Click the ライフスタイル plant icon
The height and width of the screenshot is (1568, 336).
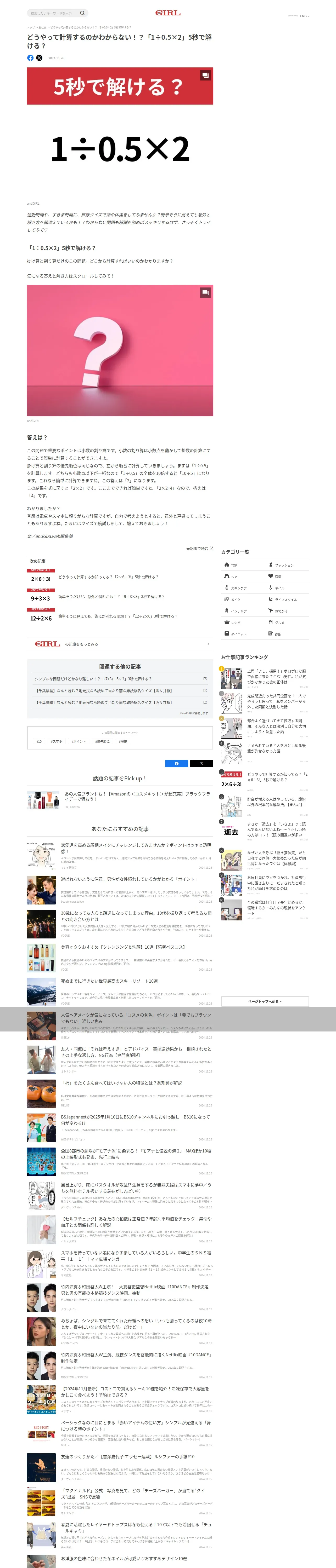(271, 599)
